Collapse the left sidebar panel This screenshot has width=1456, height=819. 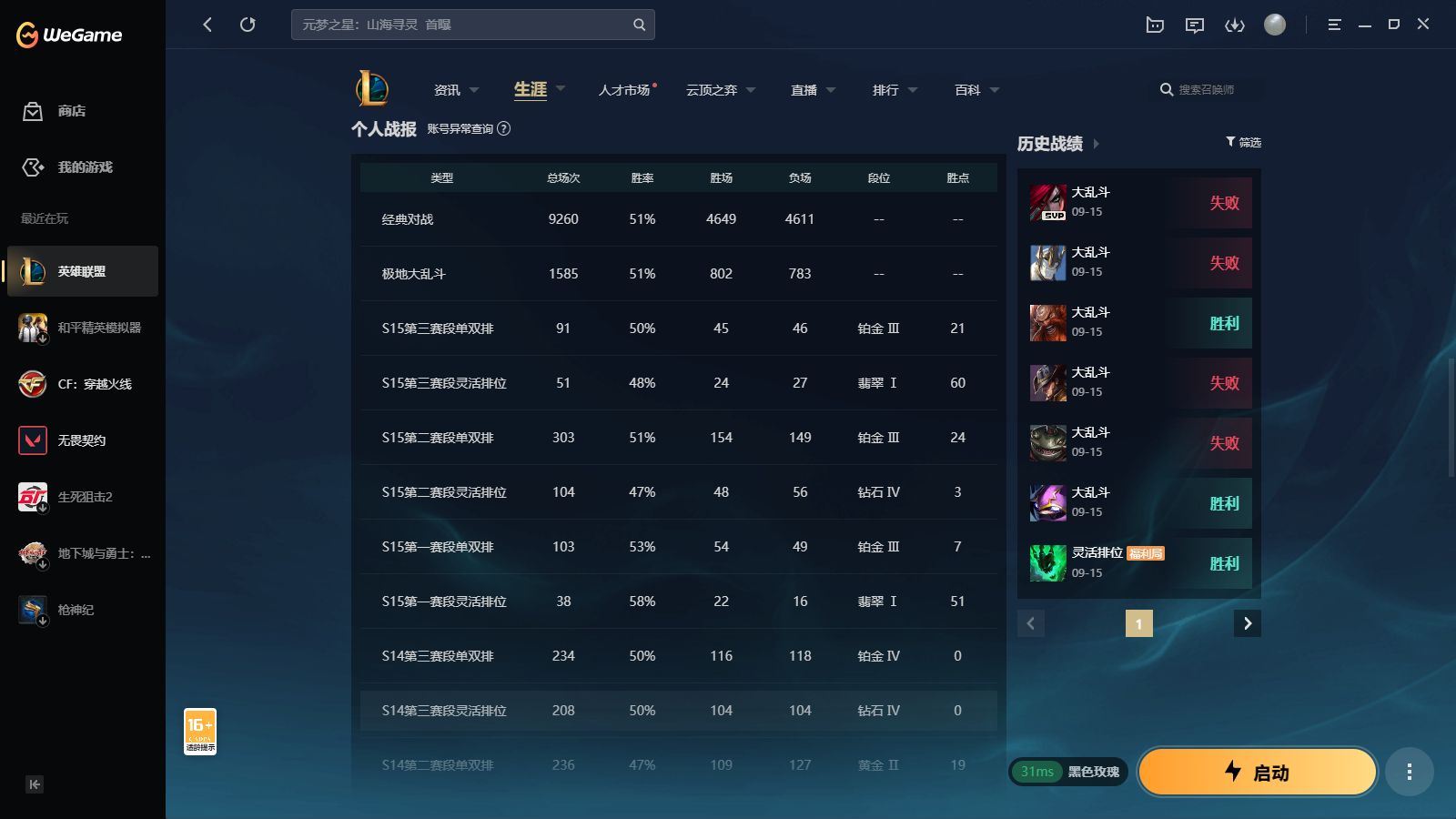[35, 784]
